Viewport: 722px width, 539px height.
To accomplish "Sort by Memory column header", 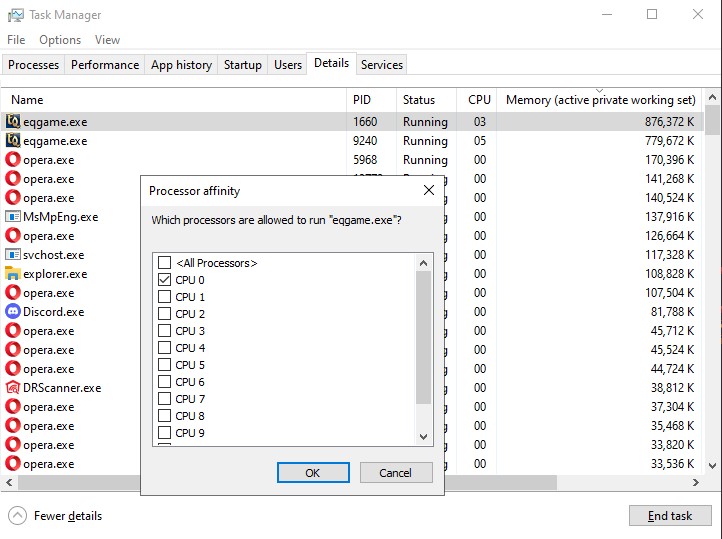I will point(600,100).
